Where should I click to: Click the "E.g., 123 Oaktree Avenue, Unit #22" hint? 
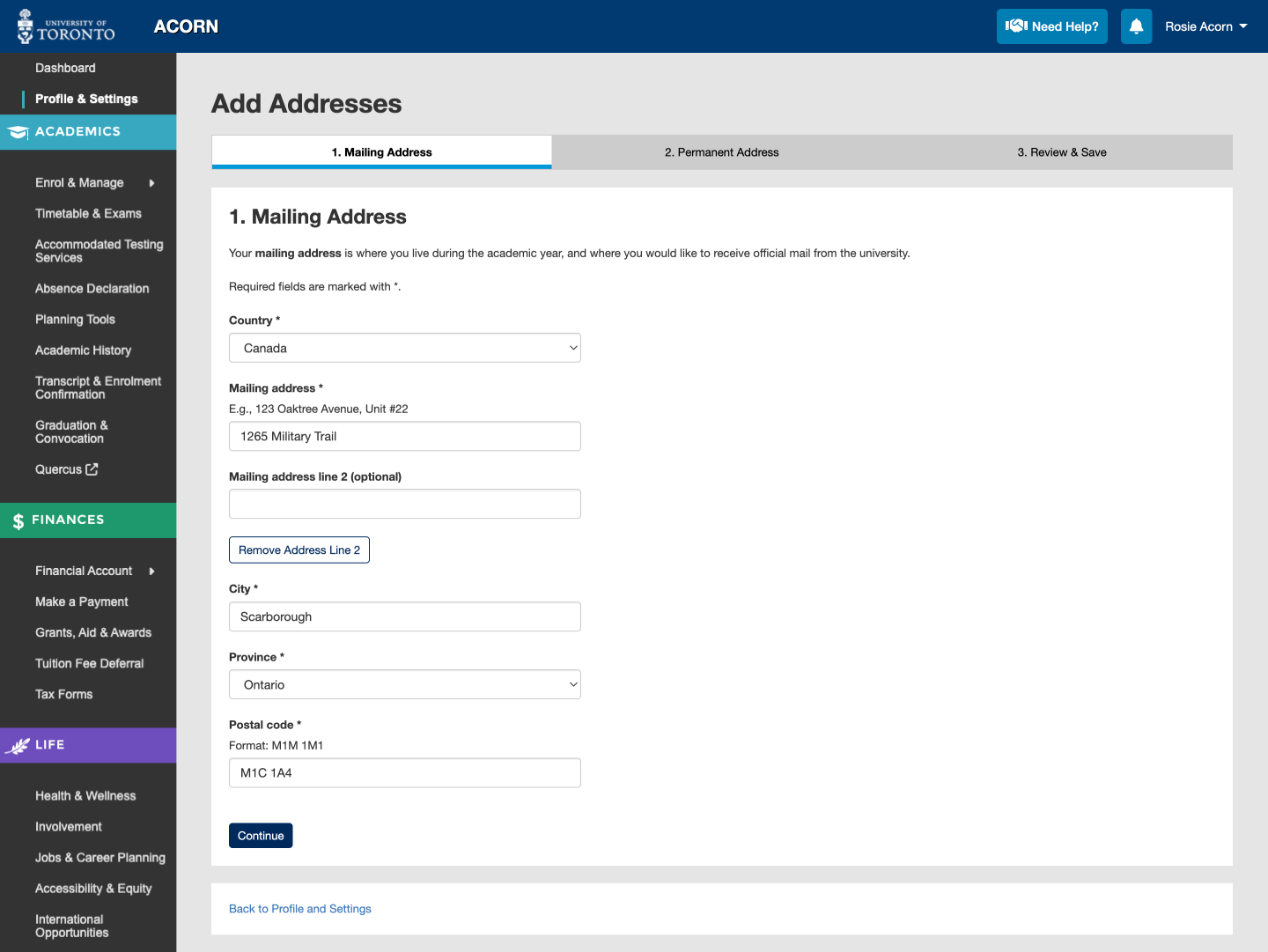tap(319, 409)
